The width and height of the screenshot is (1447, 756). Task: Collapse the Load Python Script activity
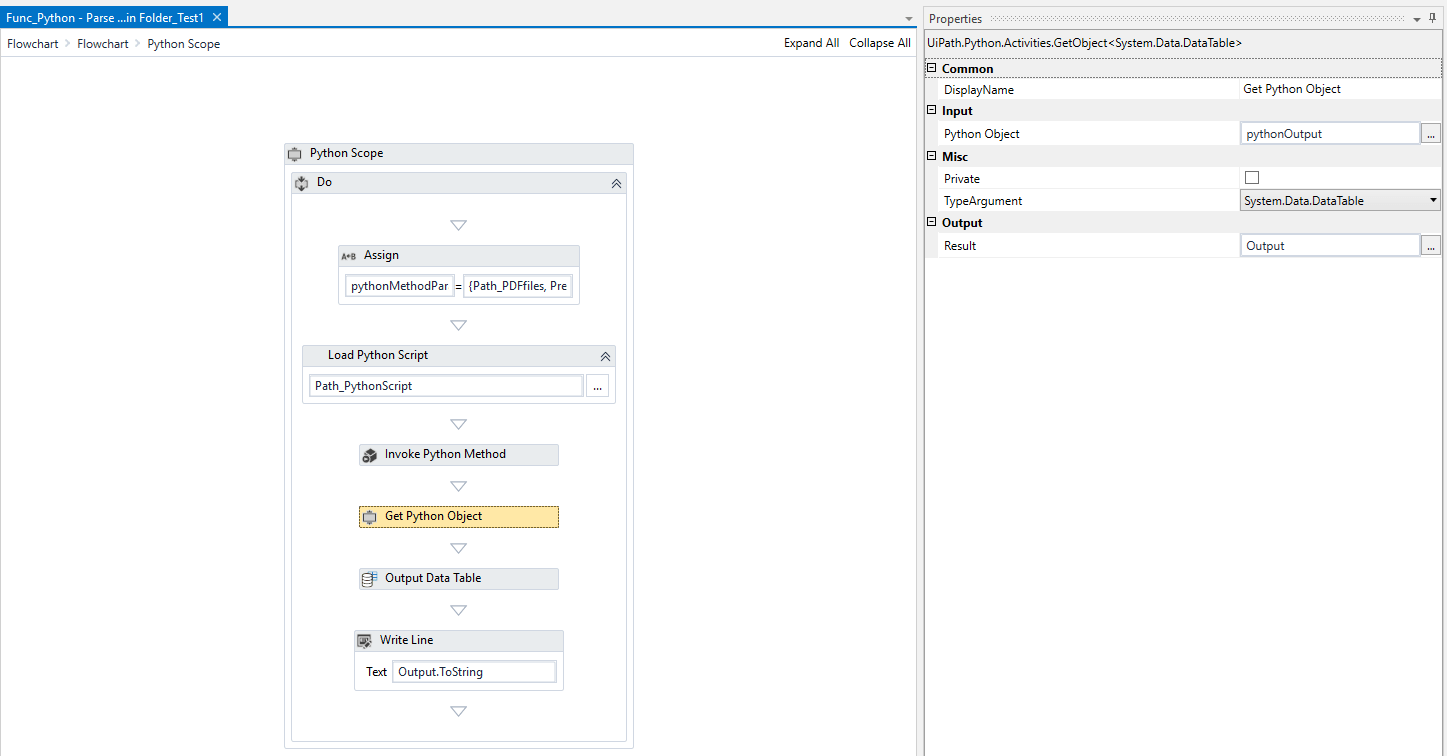pos(605,356)
